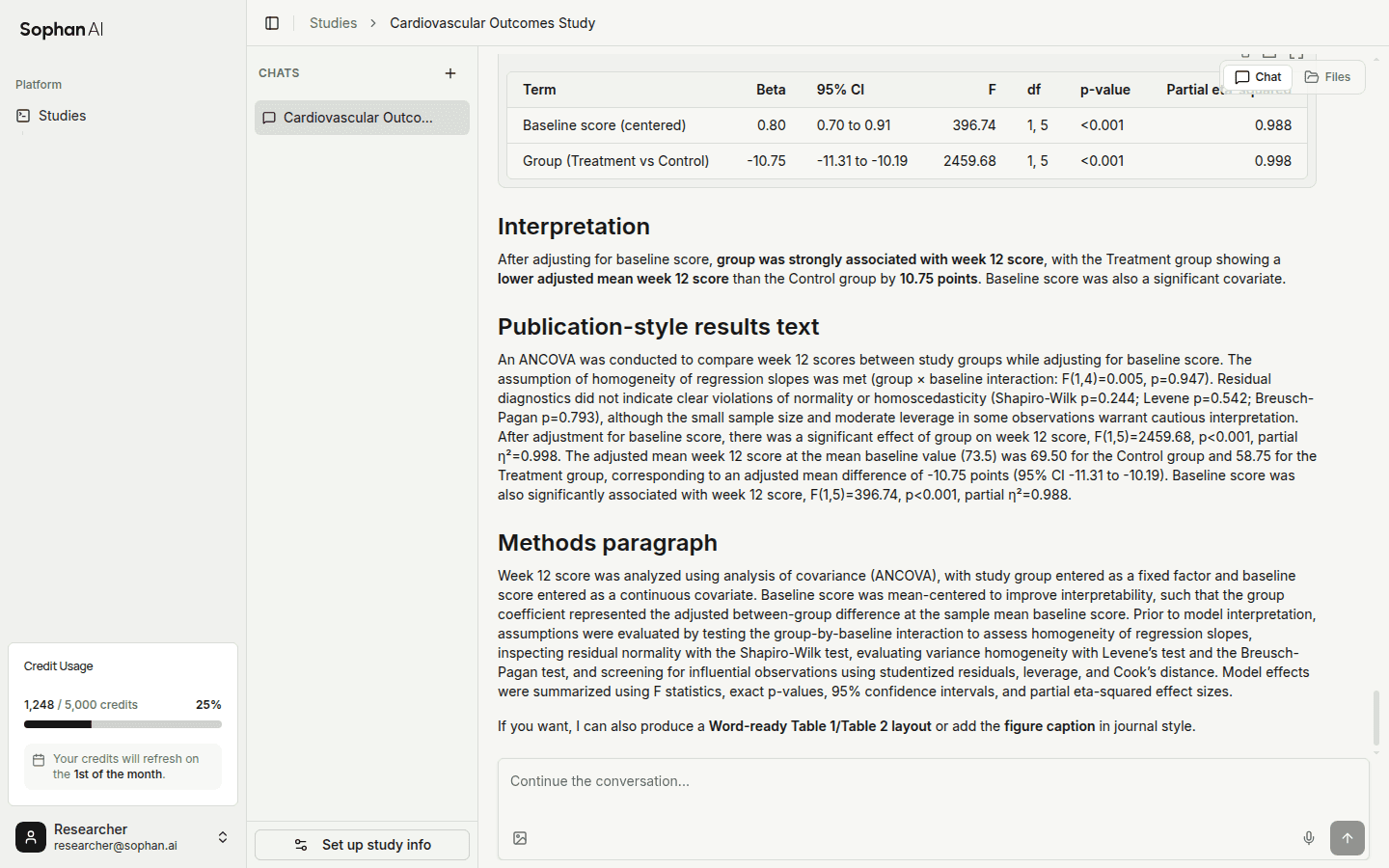Click the Interpretation heading
Screen dimensions: 1389x868
(x=574, y=227)
